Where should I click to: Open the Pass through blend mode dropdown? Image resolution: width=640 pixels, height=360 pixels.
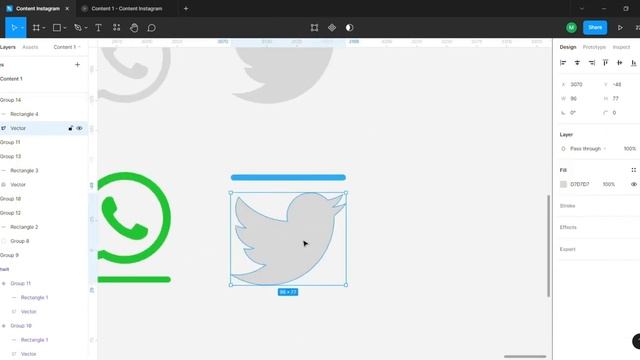[x=588, y=149]
